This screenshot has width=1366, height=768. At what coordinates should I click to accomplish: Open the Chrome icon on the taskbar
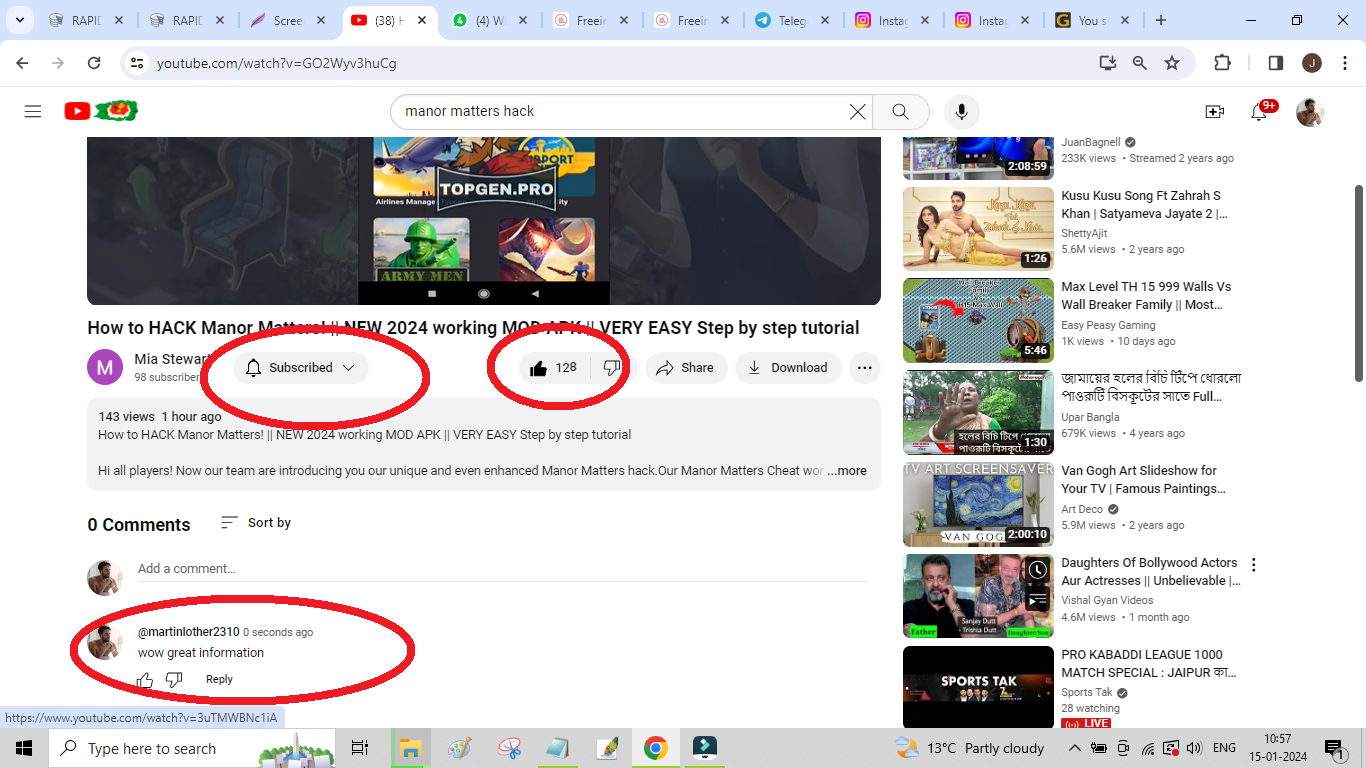tap(655, 748)
